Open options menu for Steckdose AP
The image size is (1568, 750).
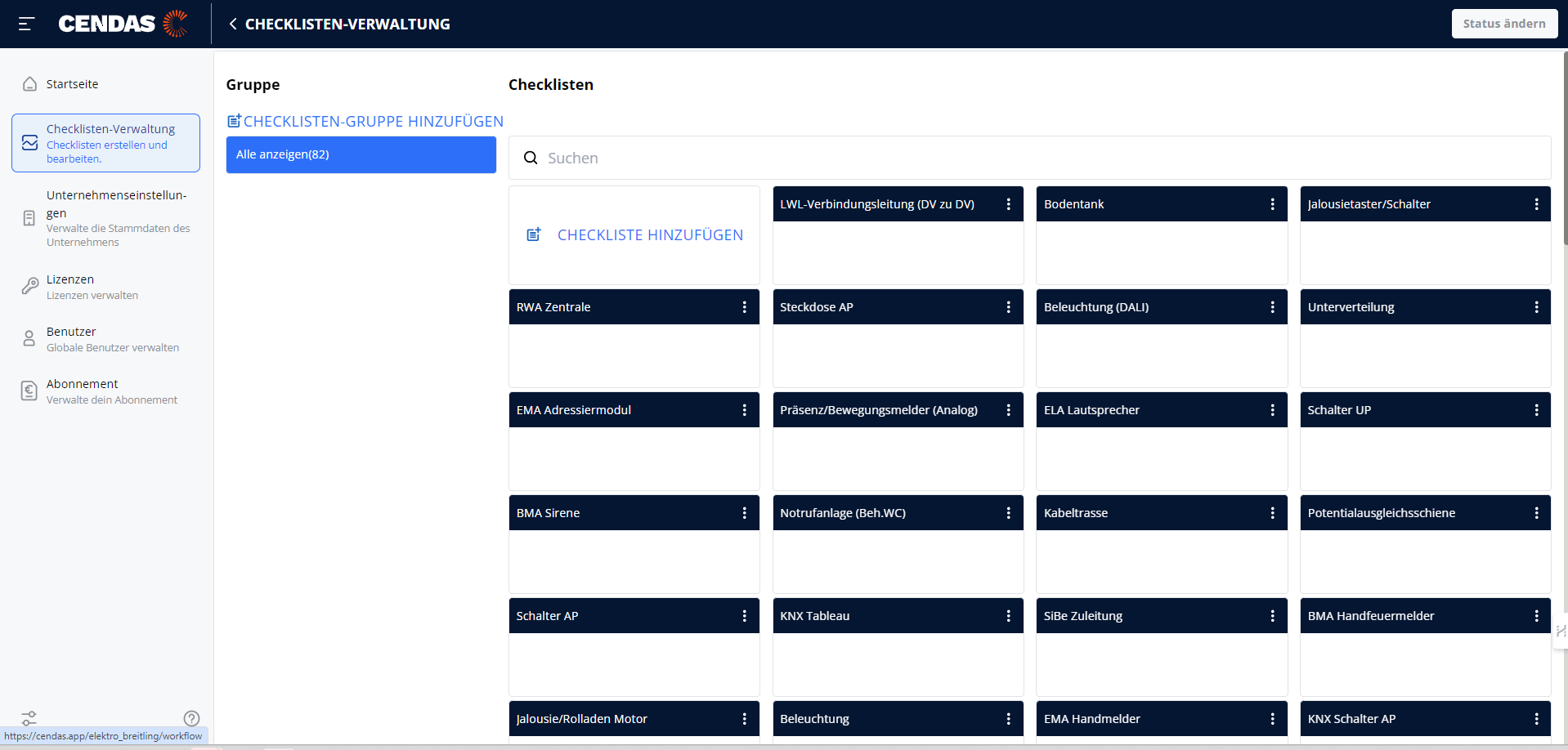pos(1009,307)
